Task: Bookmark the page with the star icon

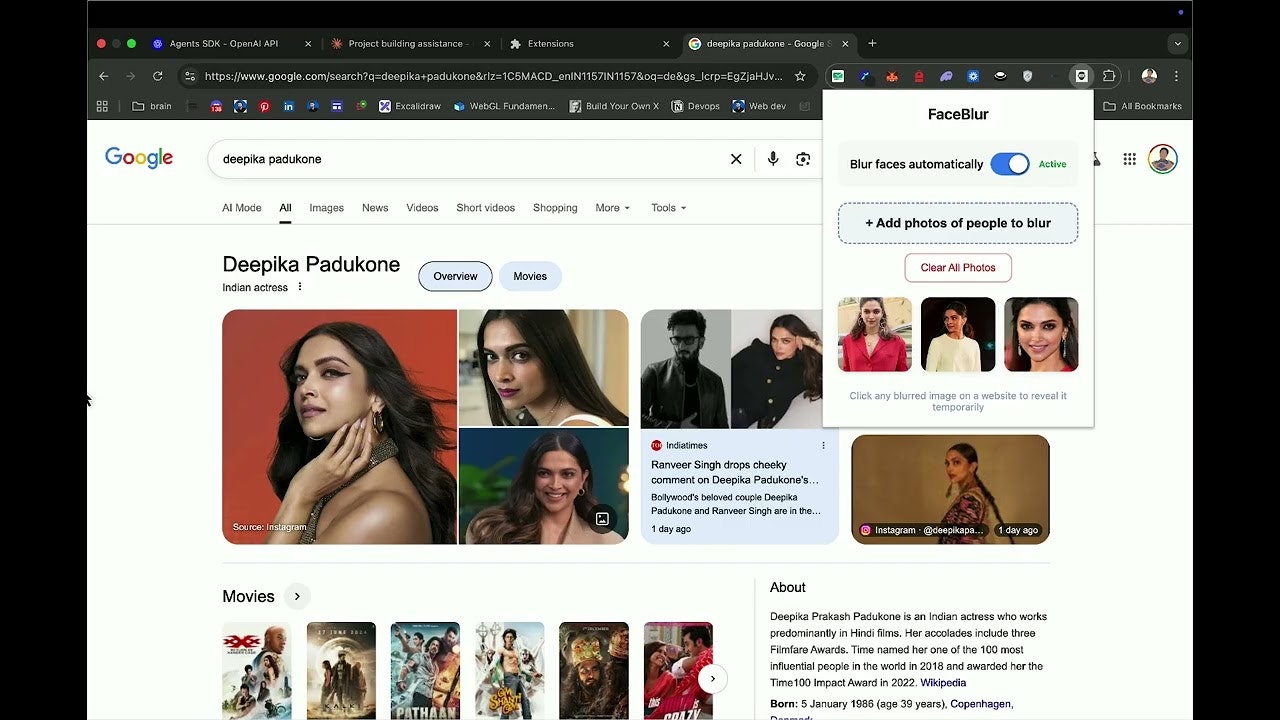Action: pyautogui.click(x=800, y=76)
